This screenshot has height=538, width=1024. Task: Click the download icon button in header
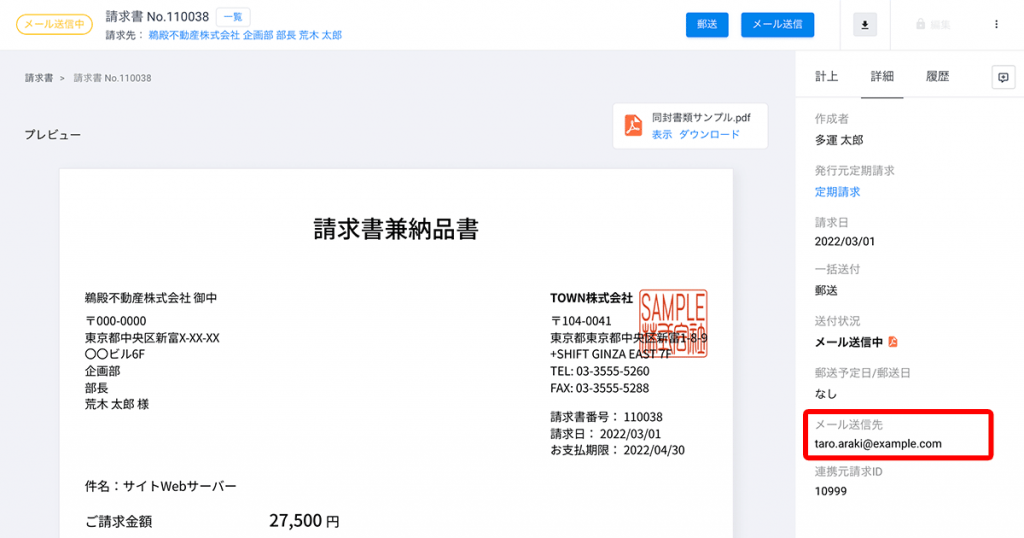click(x=865, y=25)
